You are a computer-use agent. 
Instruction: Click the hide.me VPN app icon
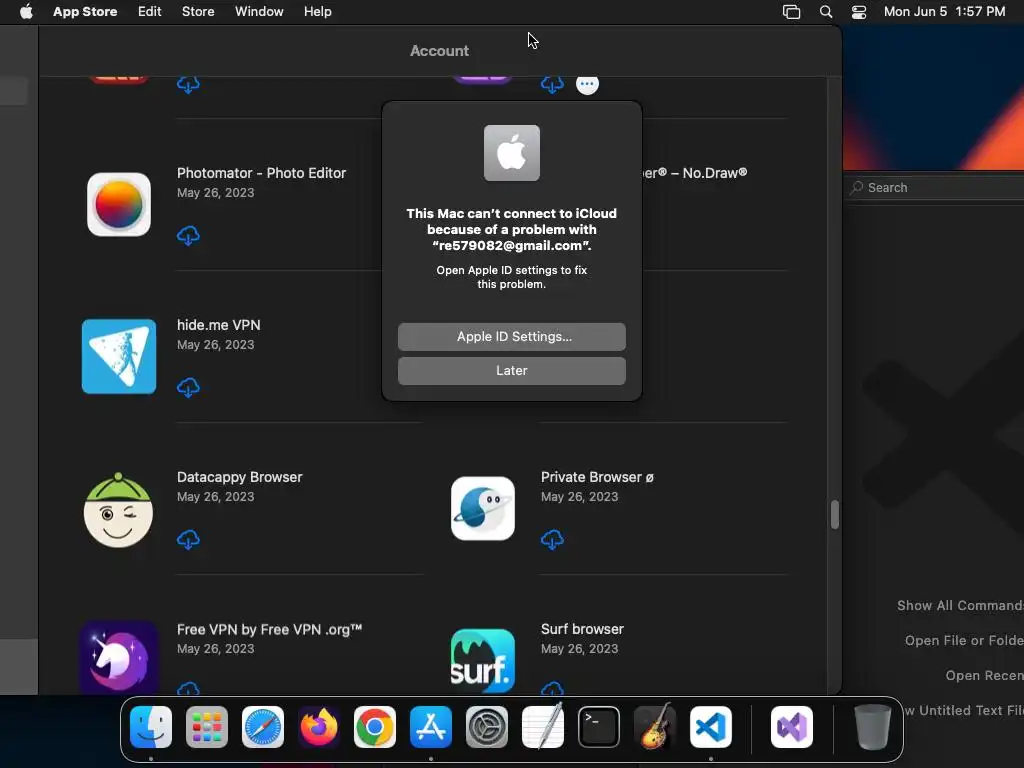119,357
